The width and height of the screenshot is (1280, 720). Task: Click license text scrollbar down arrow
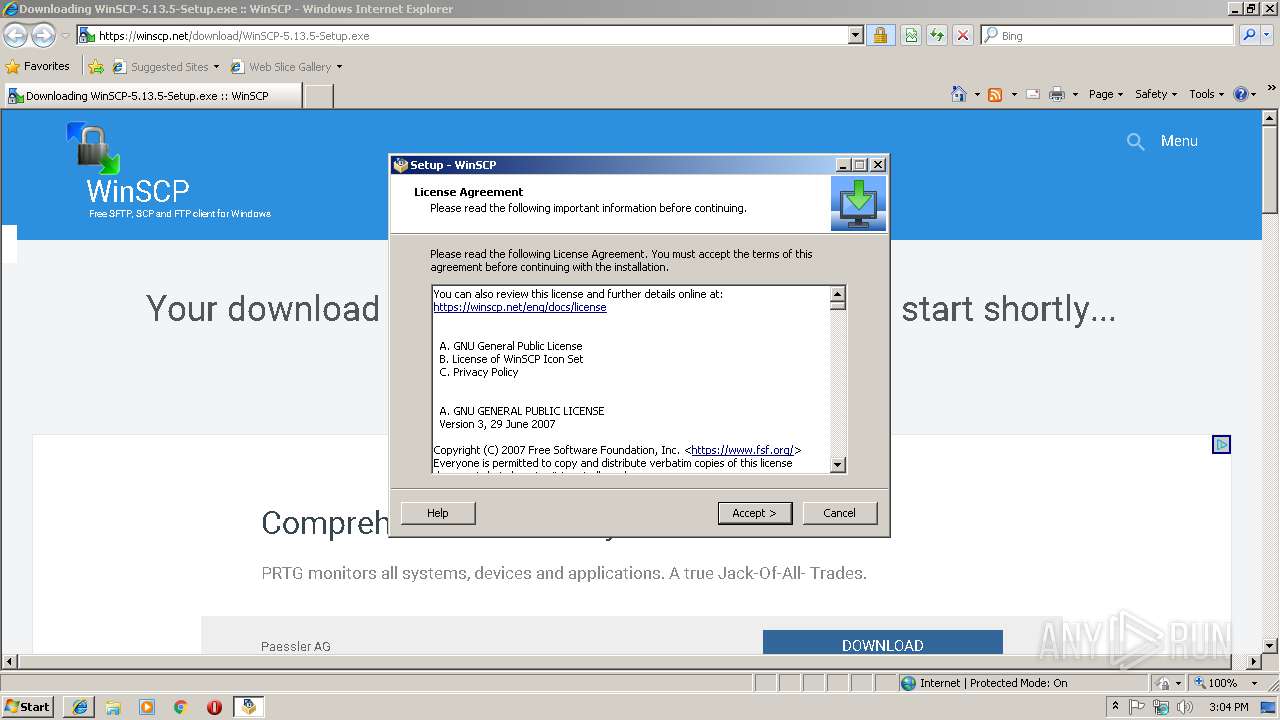838,465
